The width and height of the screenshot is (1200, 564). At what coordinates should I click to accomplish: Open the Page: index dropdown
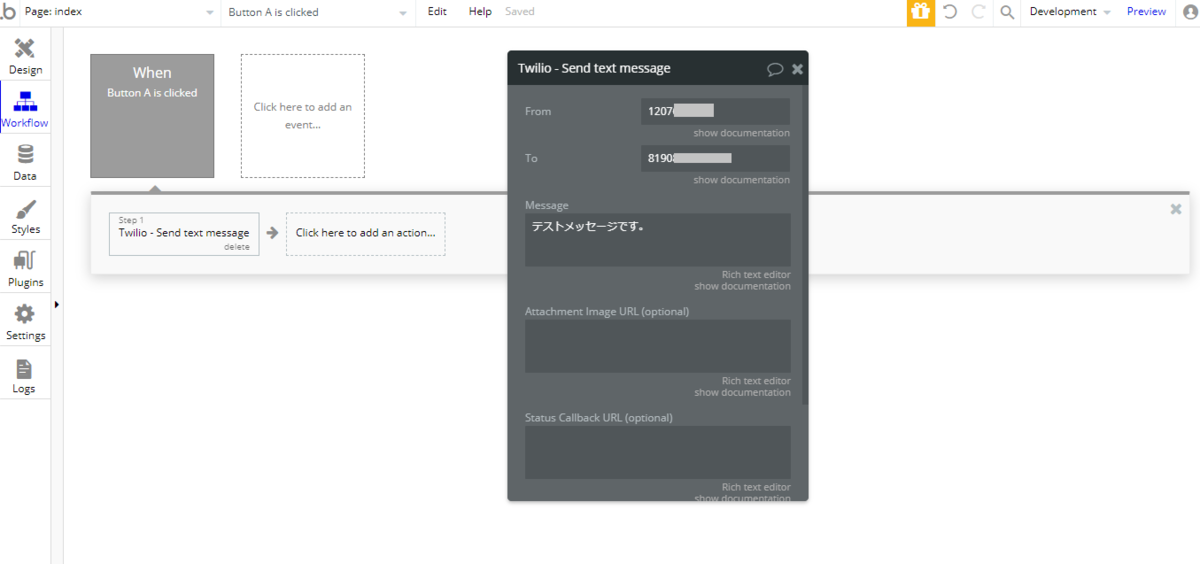pyautogui.click(x=119, y=12)
